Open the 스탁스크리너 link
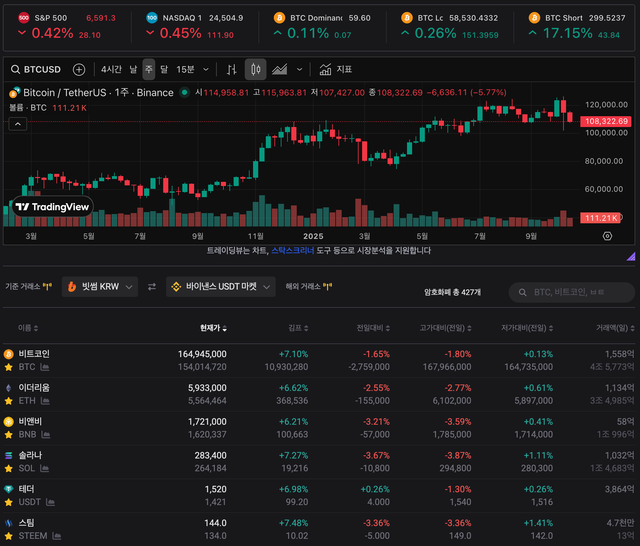This screenshot has height=546, width=640. tap(293, 251)
